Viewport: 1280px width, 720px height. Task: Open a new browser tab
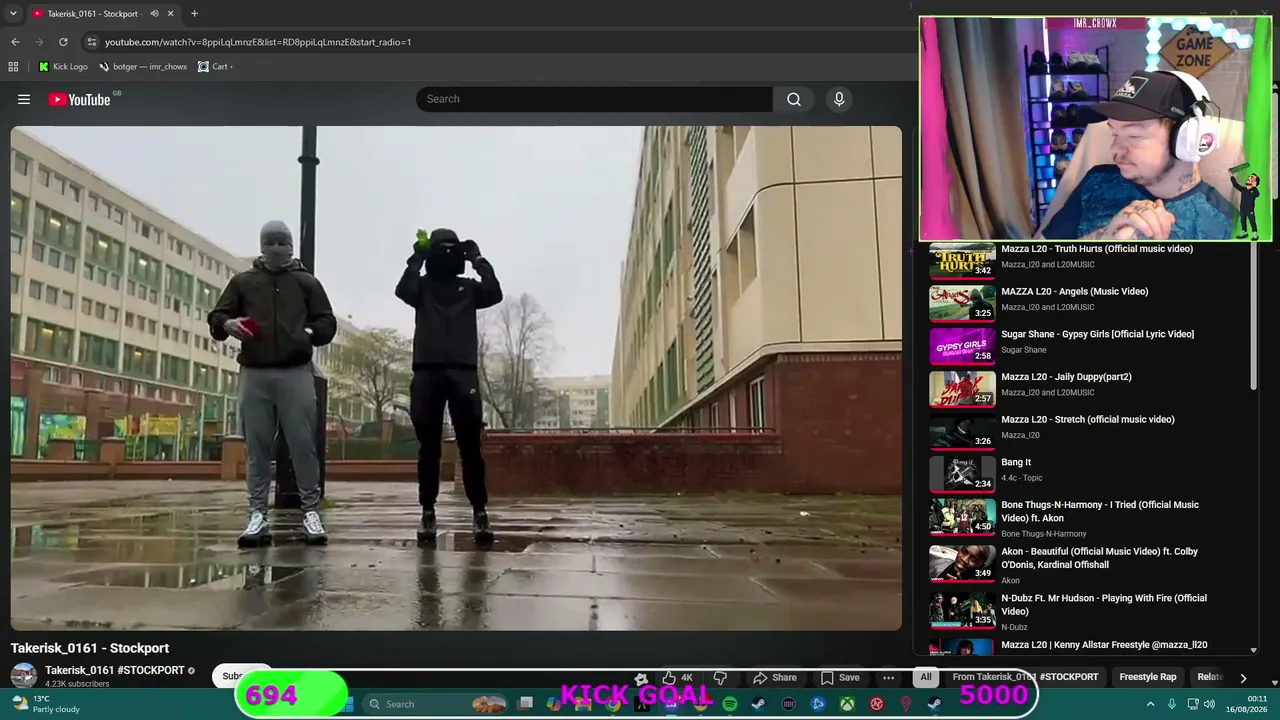coord(194,14)
